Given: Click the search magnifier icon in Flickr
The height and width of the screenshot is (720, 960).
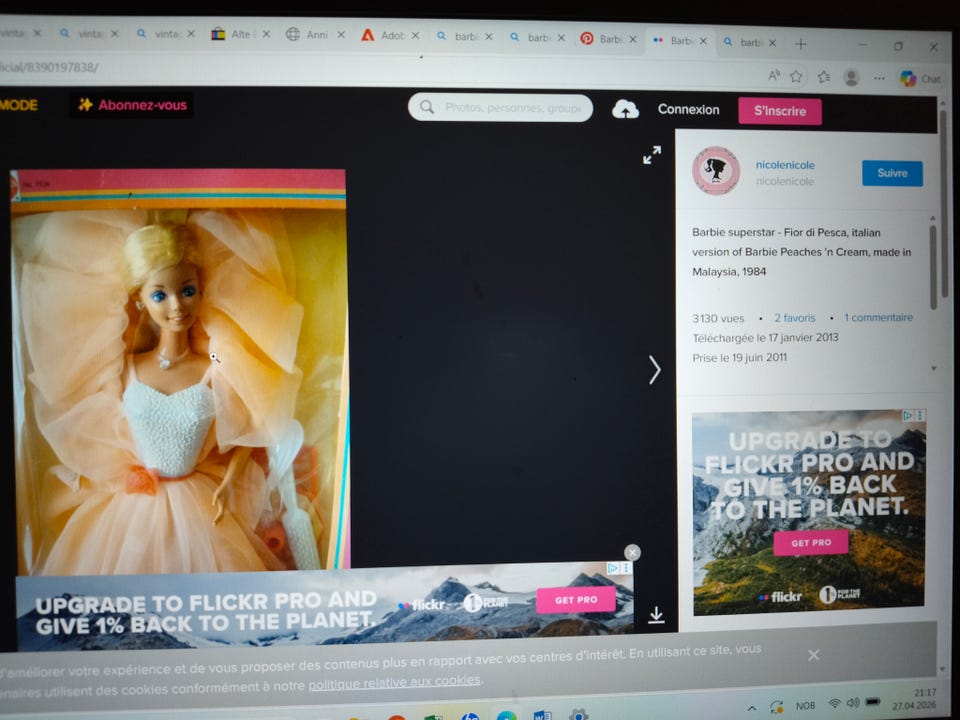Looking at the screenshot, I should pyautogui.click(x=427, y=107).
